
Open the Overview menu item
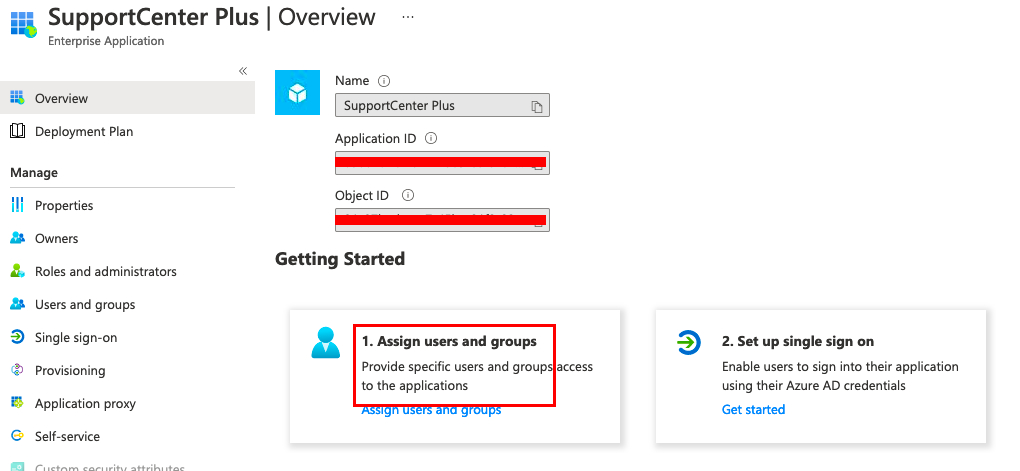click(x=61, y=99)
